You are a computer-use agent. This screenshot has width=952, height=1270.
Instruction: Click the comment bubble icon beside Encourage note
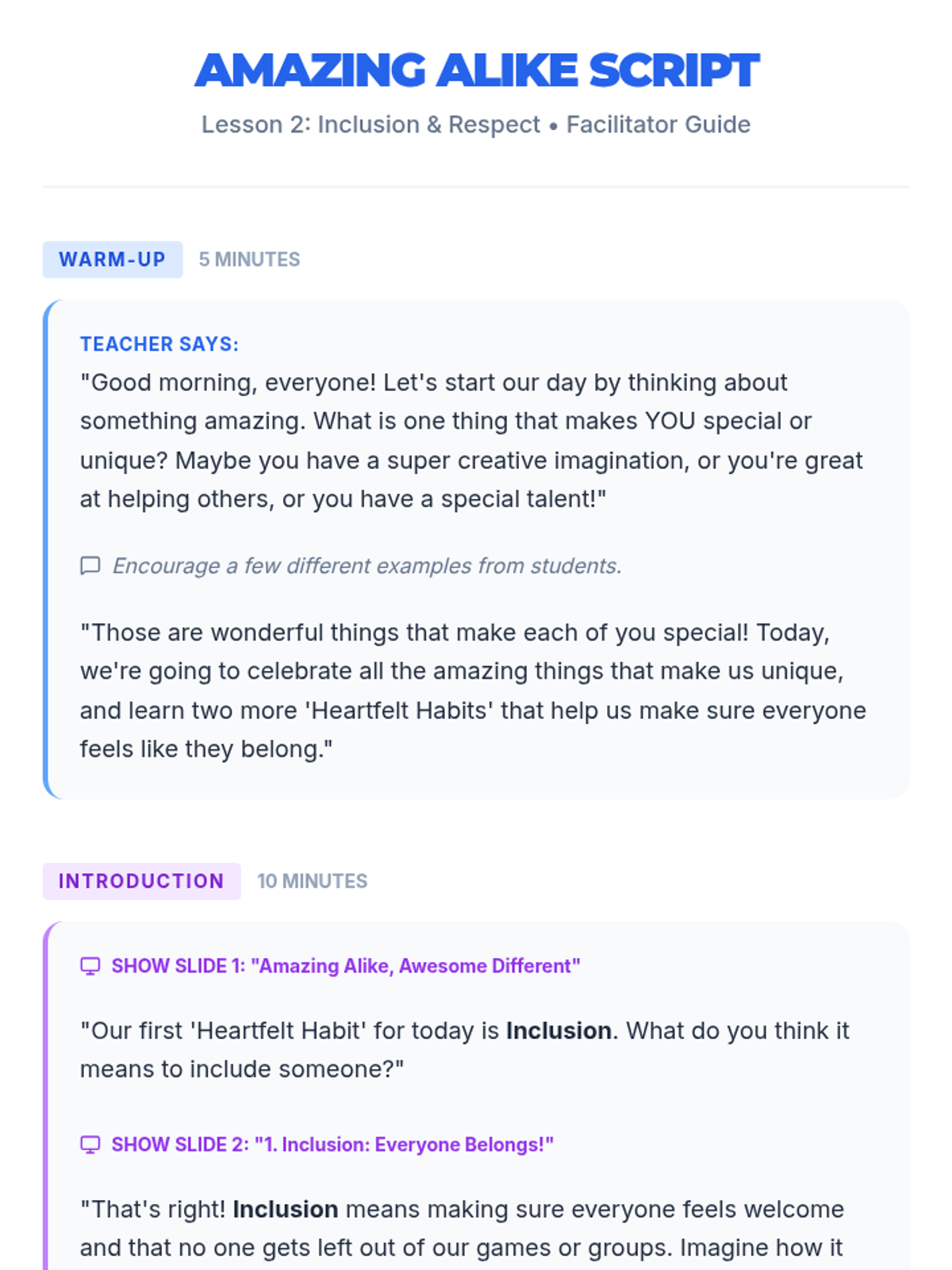coord(90,565)
